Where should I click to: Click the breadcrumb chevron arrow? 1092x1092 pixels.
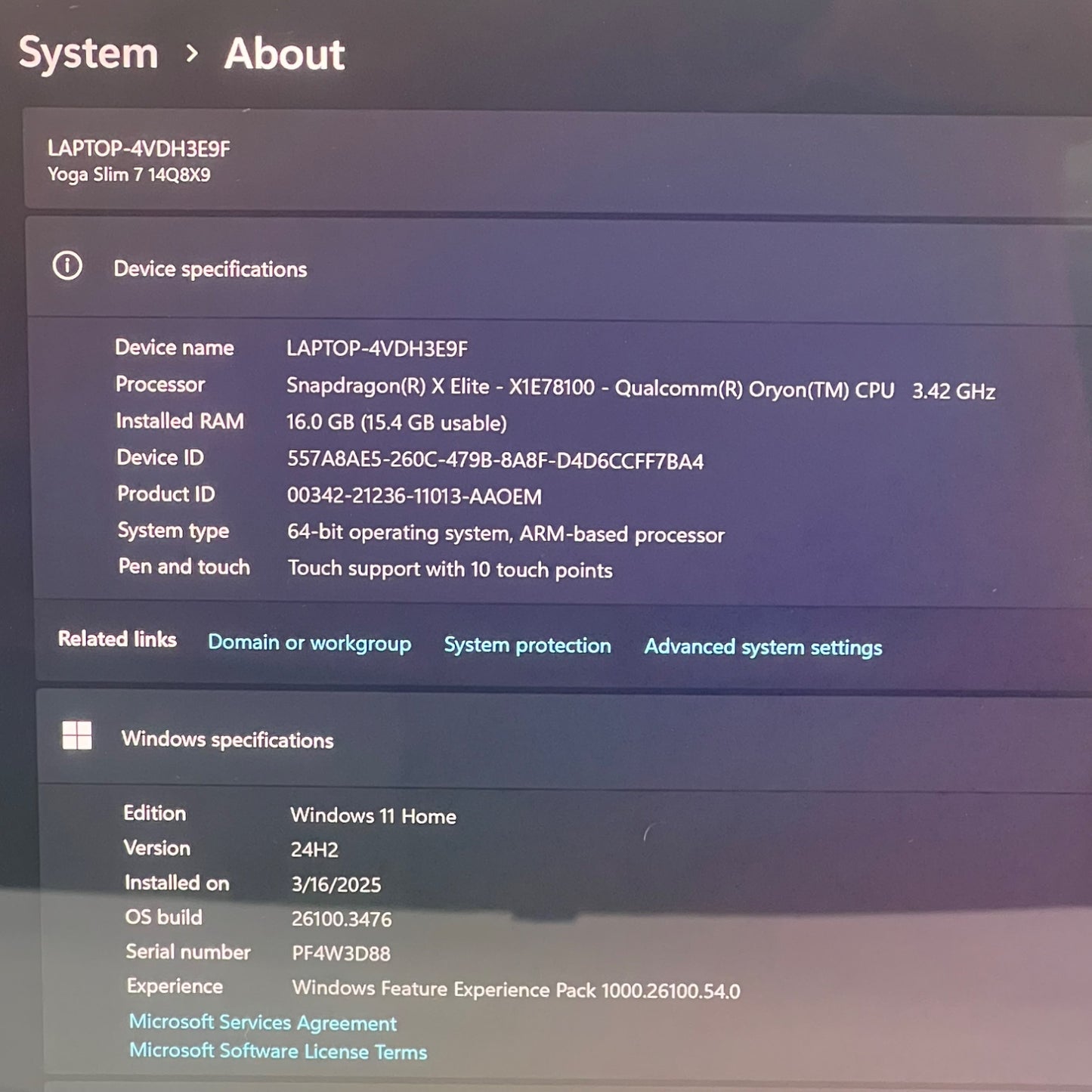point(192,54)
